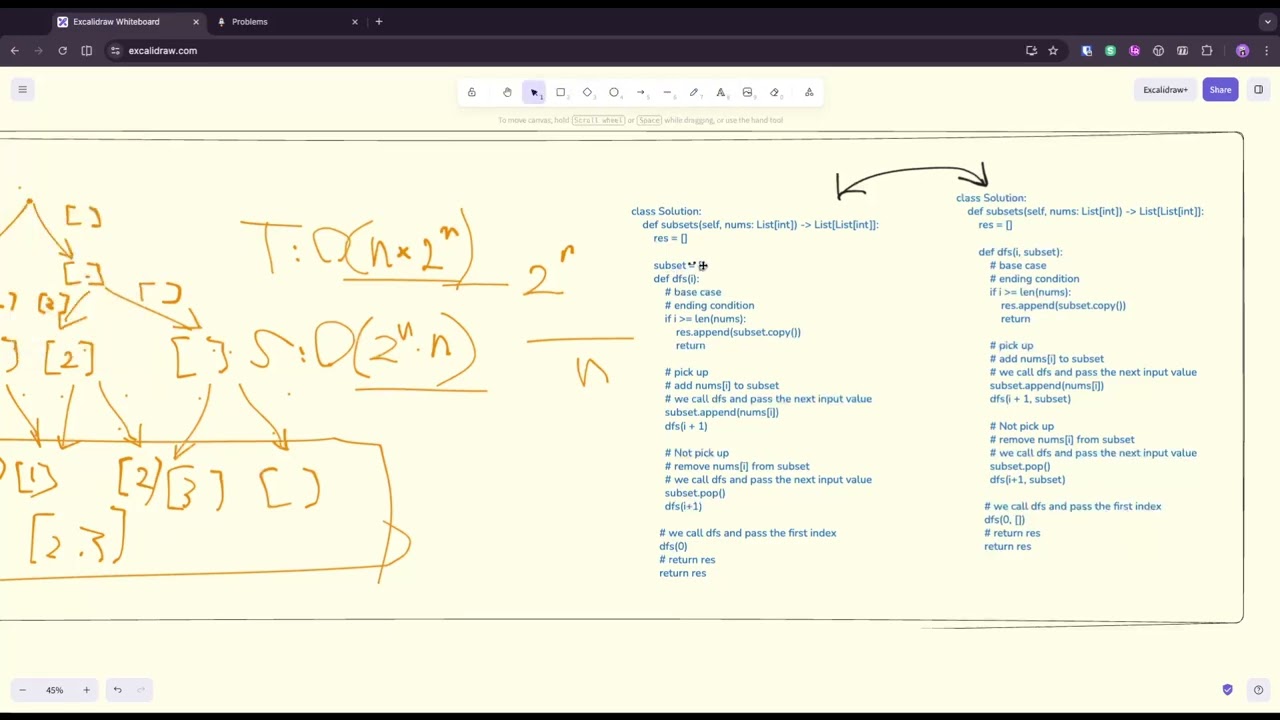Image resolution: width=1280 pixels, height=720 pixels.
Task: Bookmark this page with the star
Action: pos(1053,50)
